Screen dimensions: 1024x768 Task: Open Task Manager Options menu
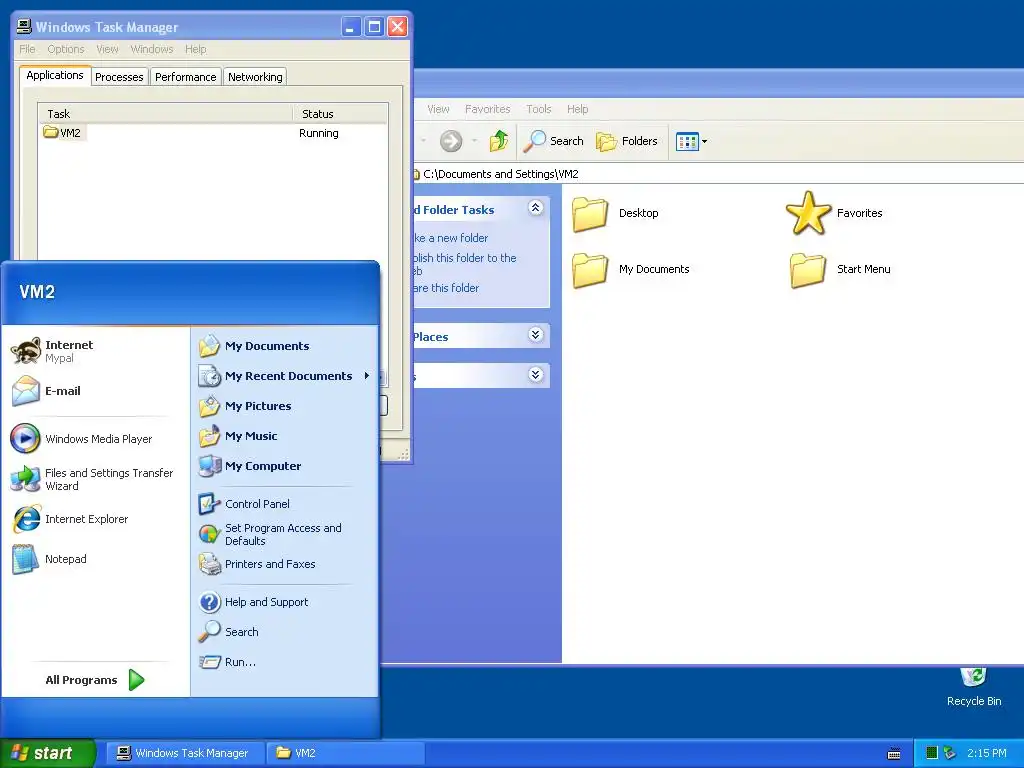click(x=66, y=49)
